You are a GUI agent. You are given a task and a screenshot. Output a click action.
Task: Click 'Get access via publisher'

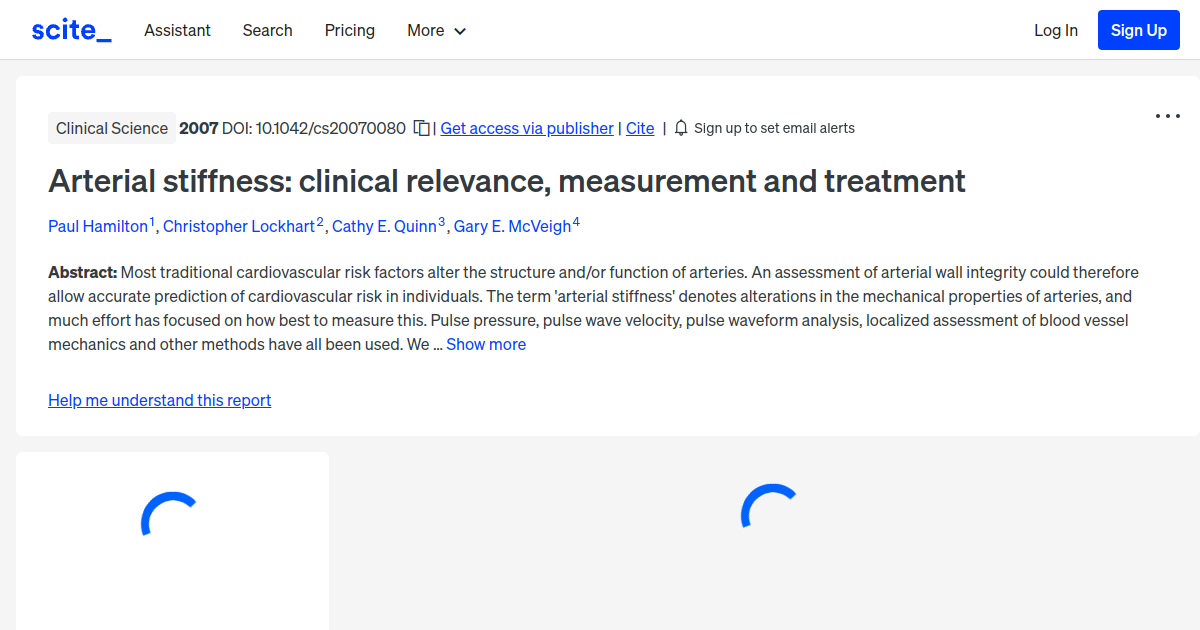coord(526,128)
